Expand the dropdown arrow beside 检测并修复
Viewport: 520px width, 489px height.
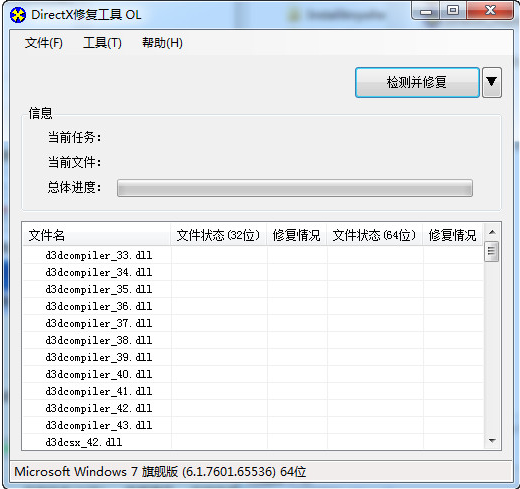tap(492, 82)
